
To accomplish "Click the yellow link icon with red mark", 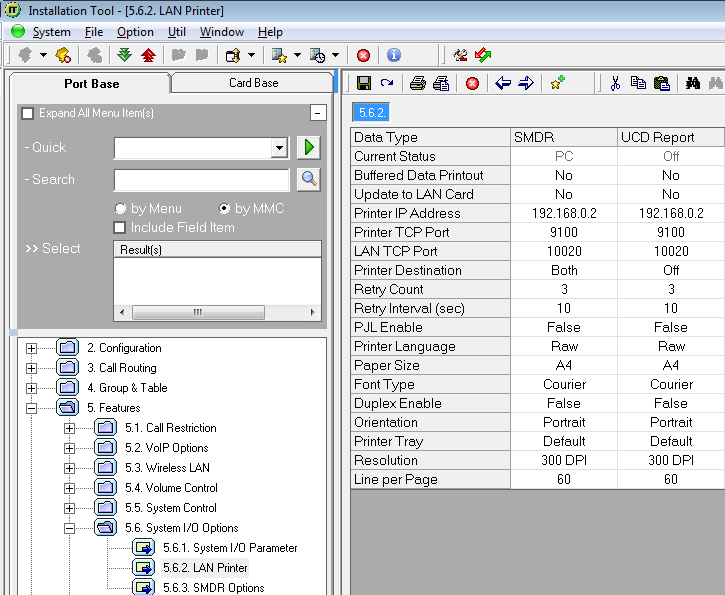I will (63, 55).
